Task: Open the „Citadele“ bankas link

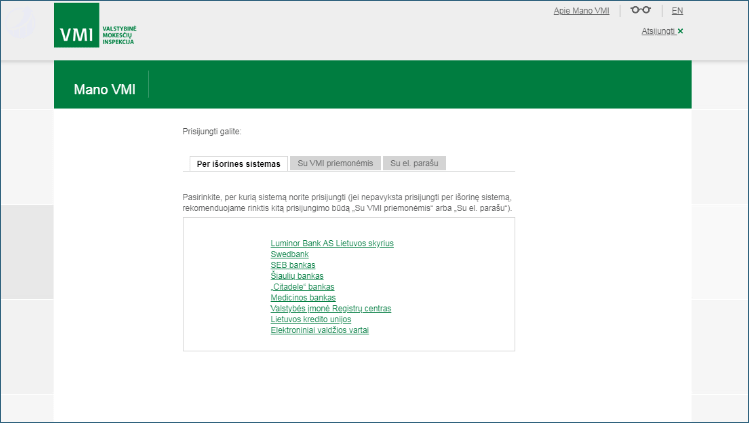Action: click(302, 287)
